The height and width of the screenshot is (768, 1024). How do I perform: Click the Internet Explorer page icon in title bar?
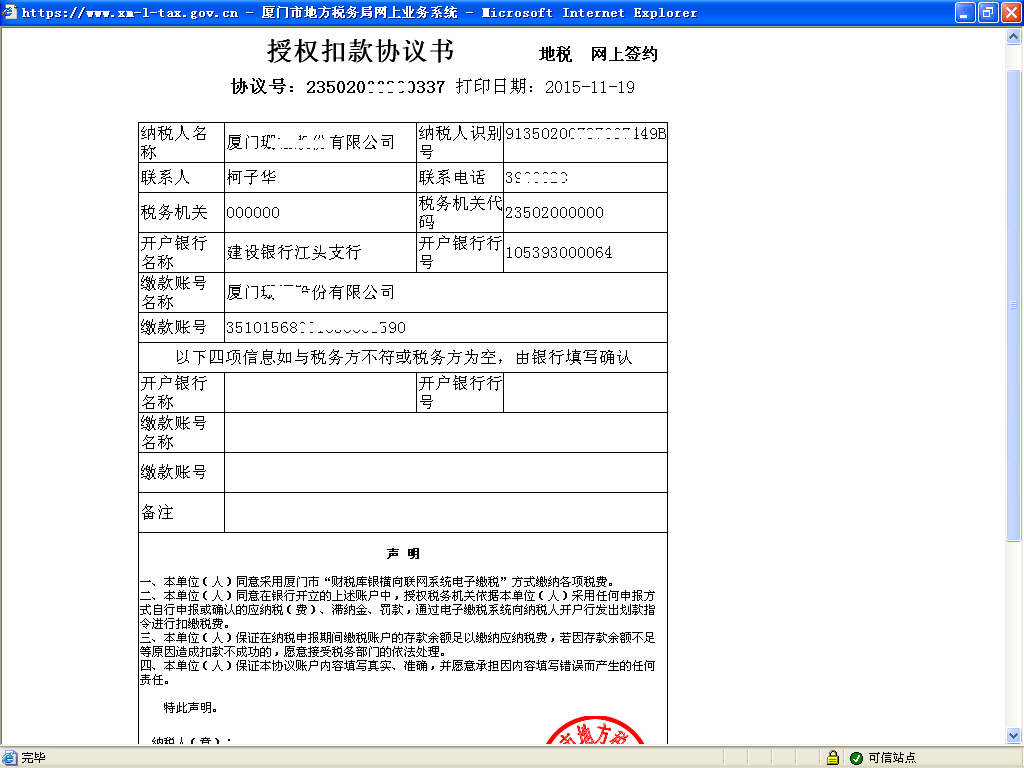click(x=10, y=12)
